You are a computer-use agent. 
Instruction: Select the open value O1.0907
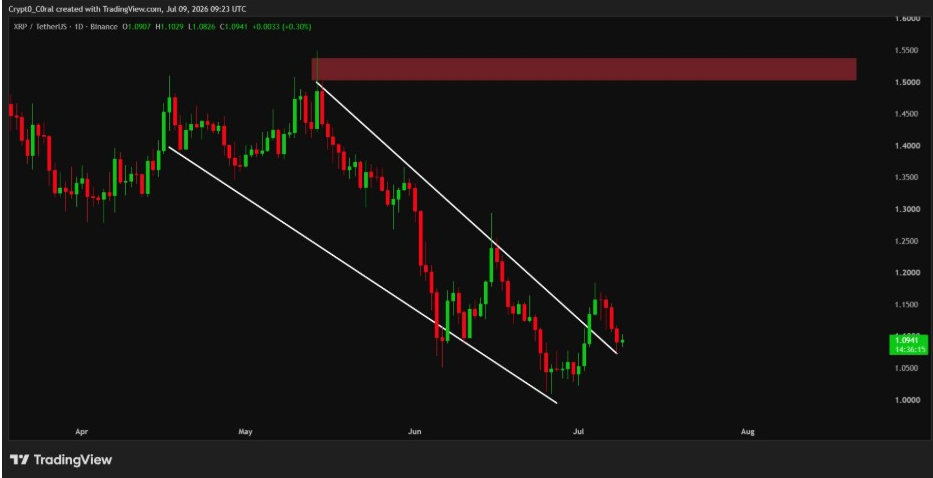point(134,27)
